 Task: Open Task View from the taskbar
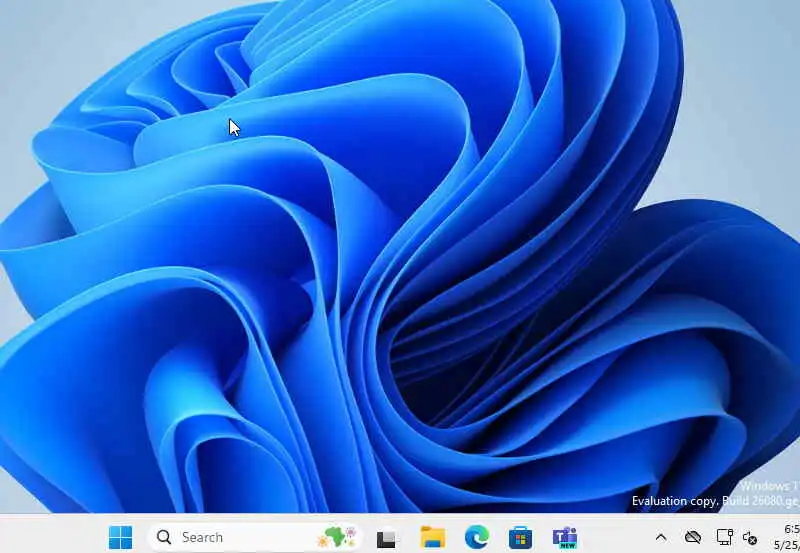click(386, 538)
